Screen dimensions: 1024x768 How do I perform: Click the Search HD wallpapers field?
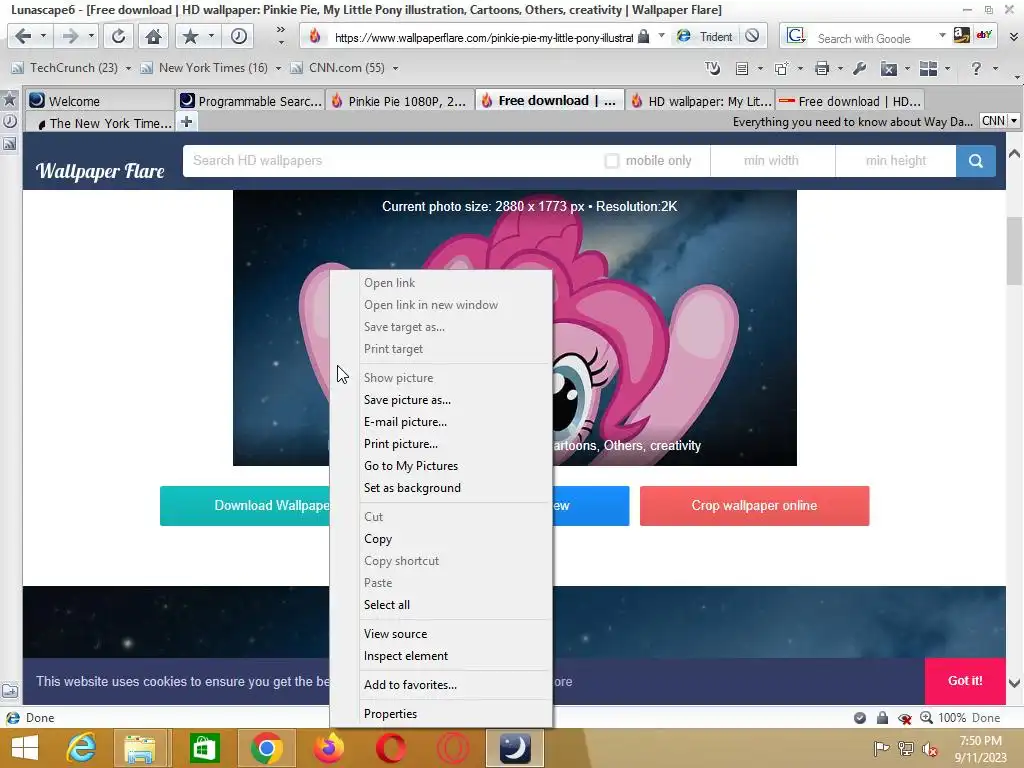click(392, 161)
